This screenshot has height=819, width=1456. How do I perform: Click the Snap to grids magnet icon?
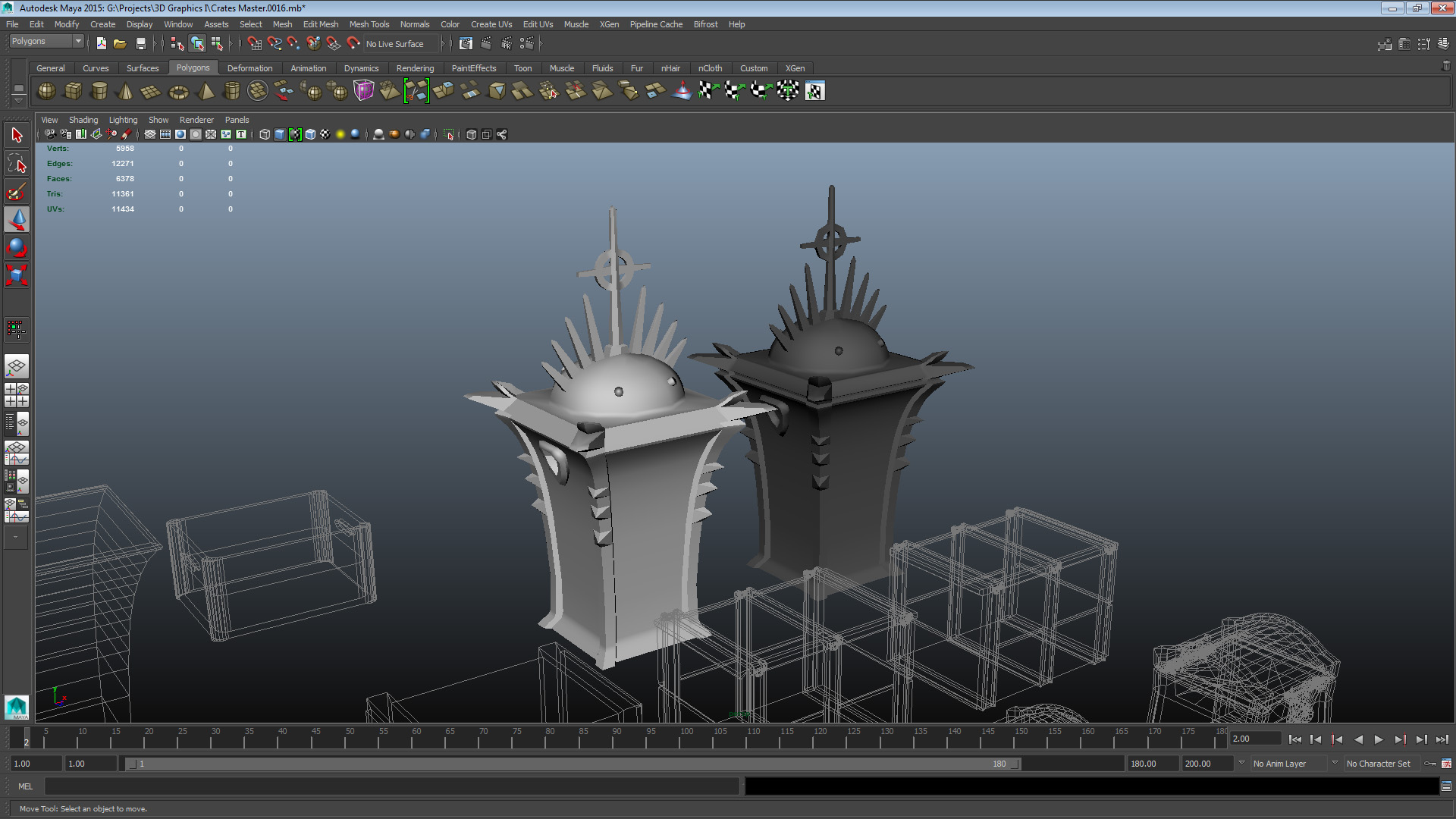click(x=254, y=44)
